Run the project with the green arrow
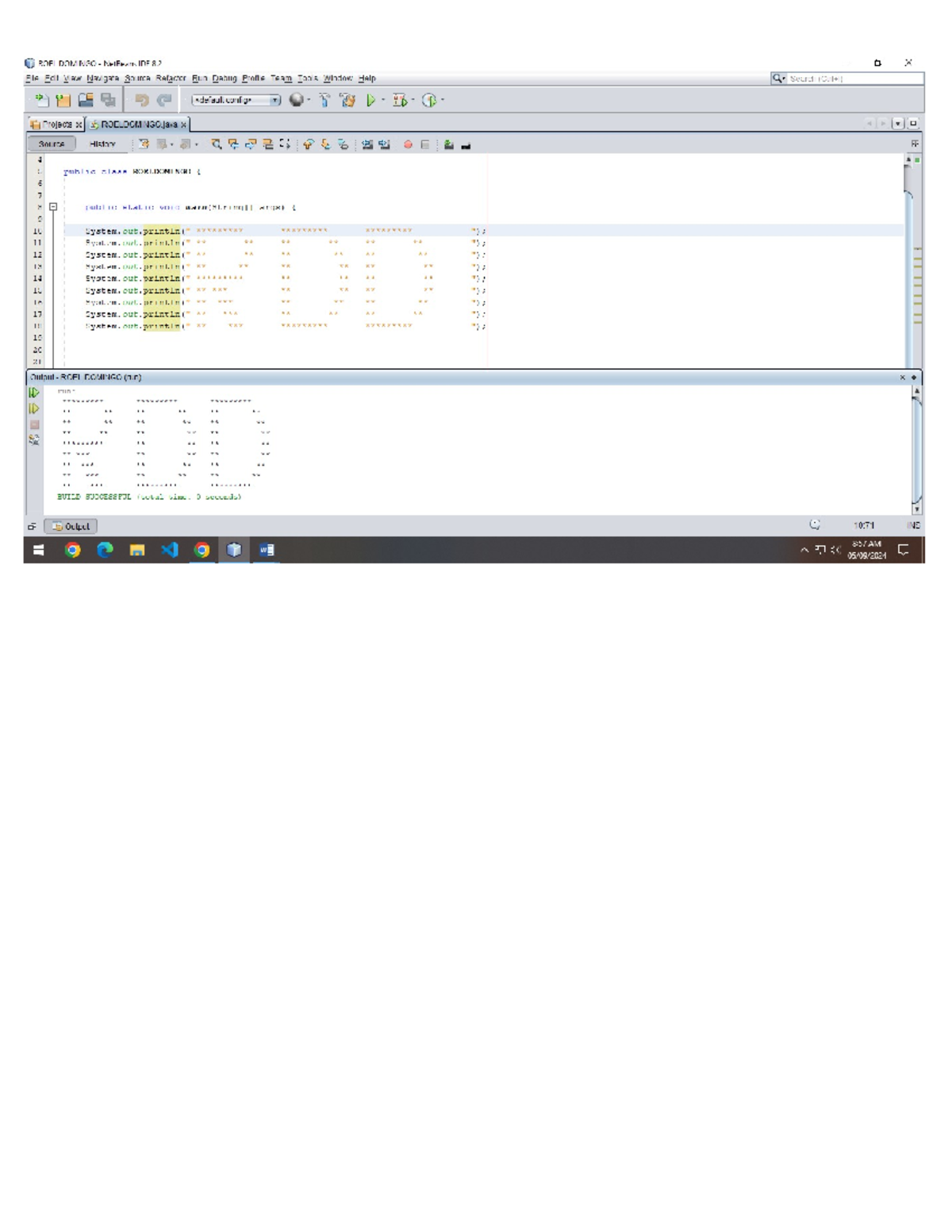Image resolution: width=952 pixels, height=1232 pixels. pyautogui.click(x=370, y=100)
